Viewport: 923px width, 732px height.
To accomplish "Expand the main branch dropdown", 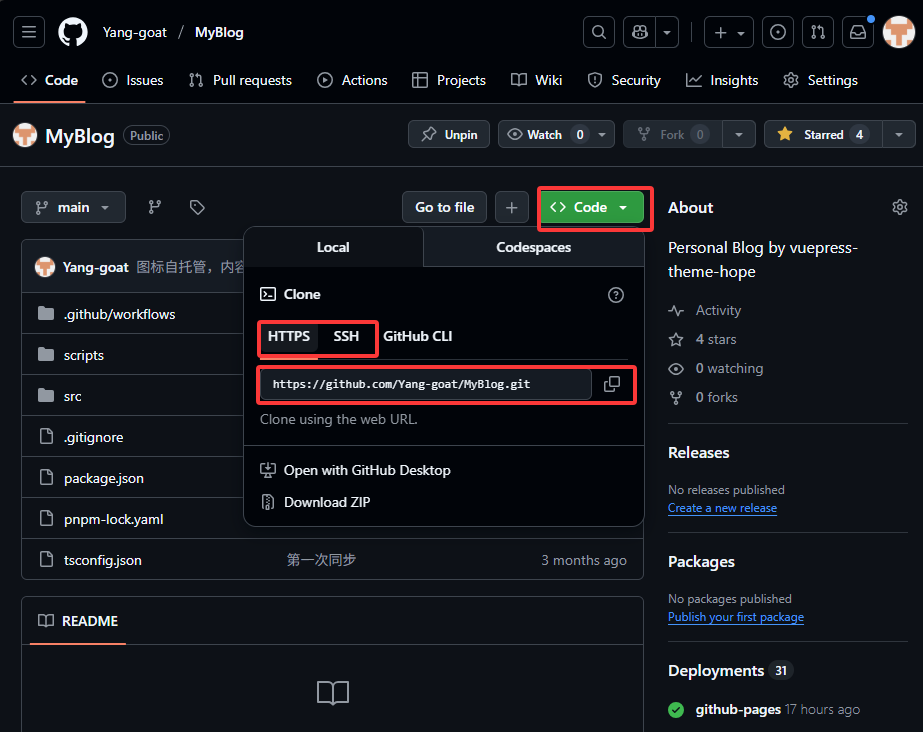I will pos(73,207).
